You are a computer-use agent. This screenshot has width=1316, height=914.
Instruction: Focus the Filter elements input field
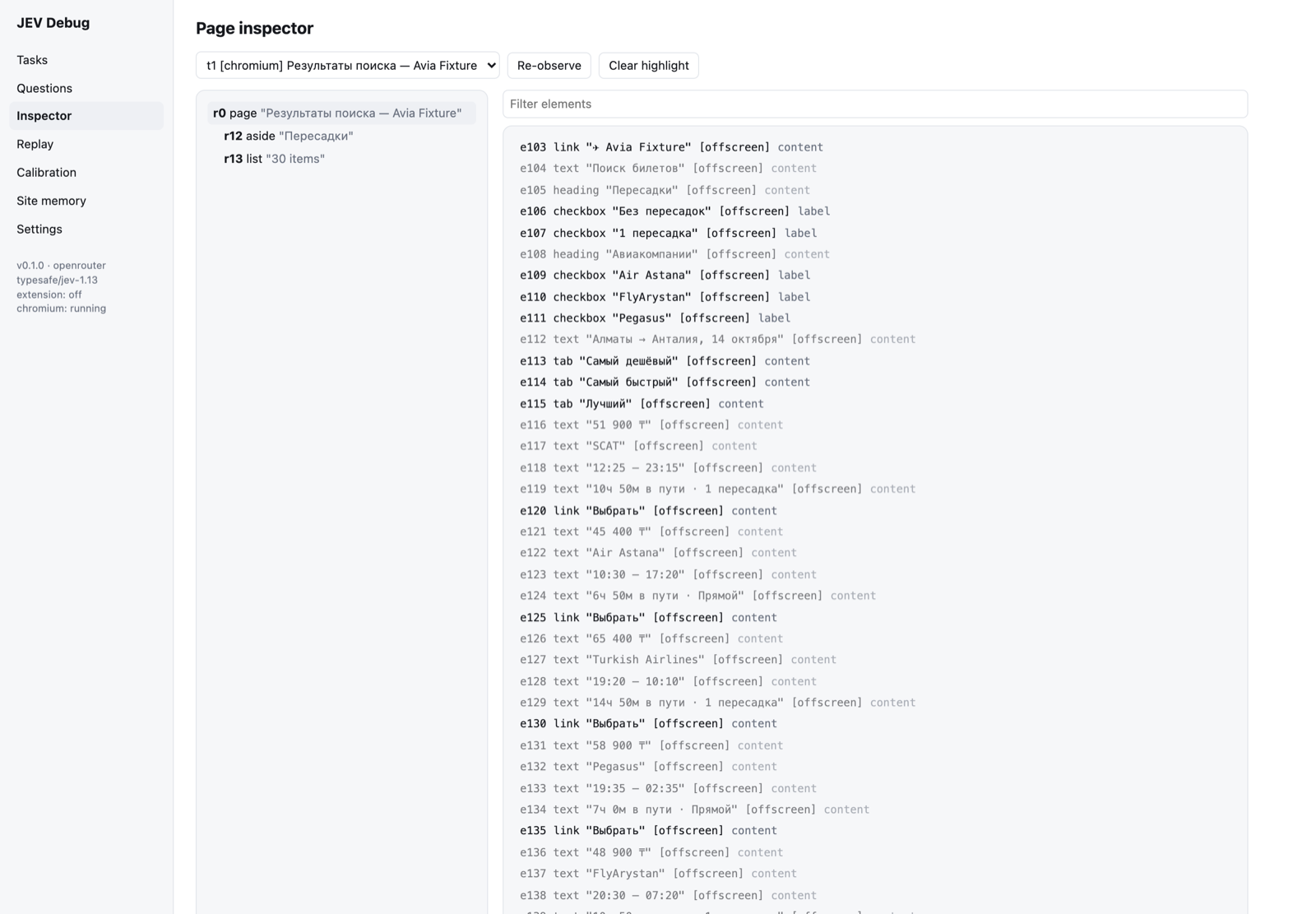coord(875,104)
